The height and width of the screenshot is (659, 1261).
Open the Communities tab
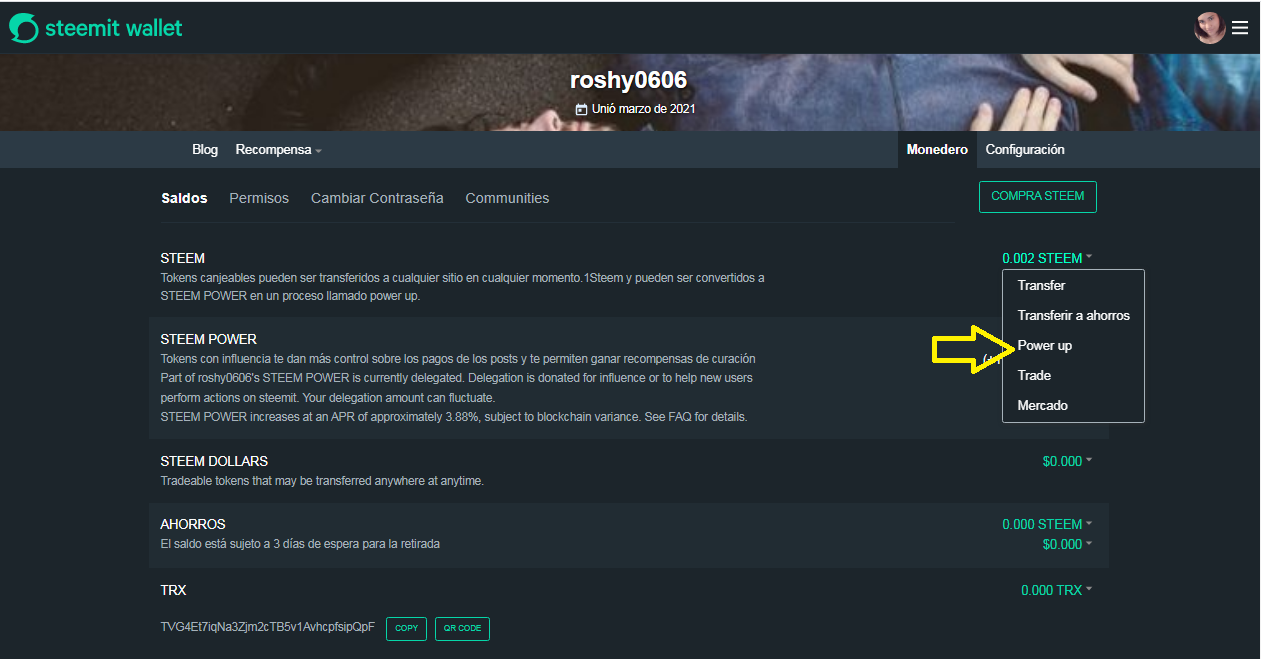[507, 198]
